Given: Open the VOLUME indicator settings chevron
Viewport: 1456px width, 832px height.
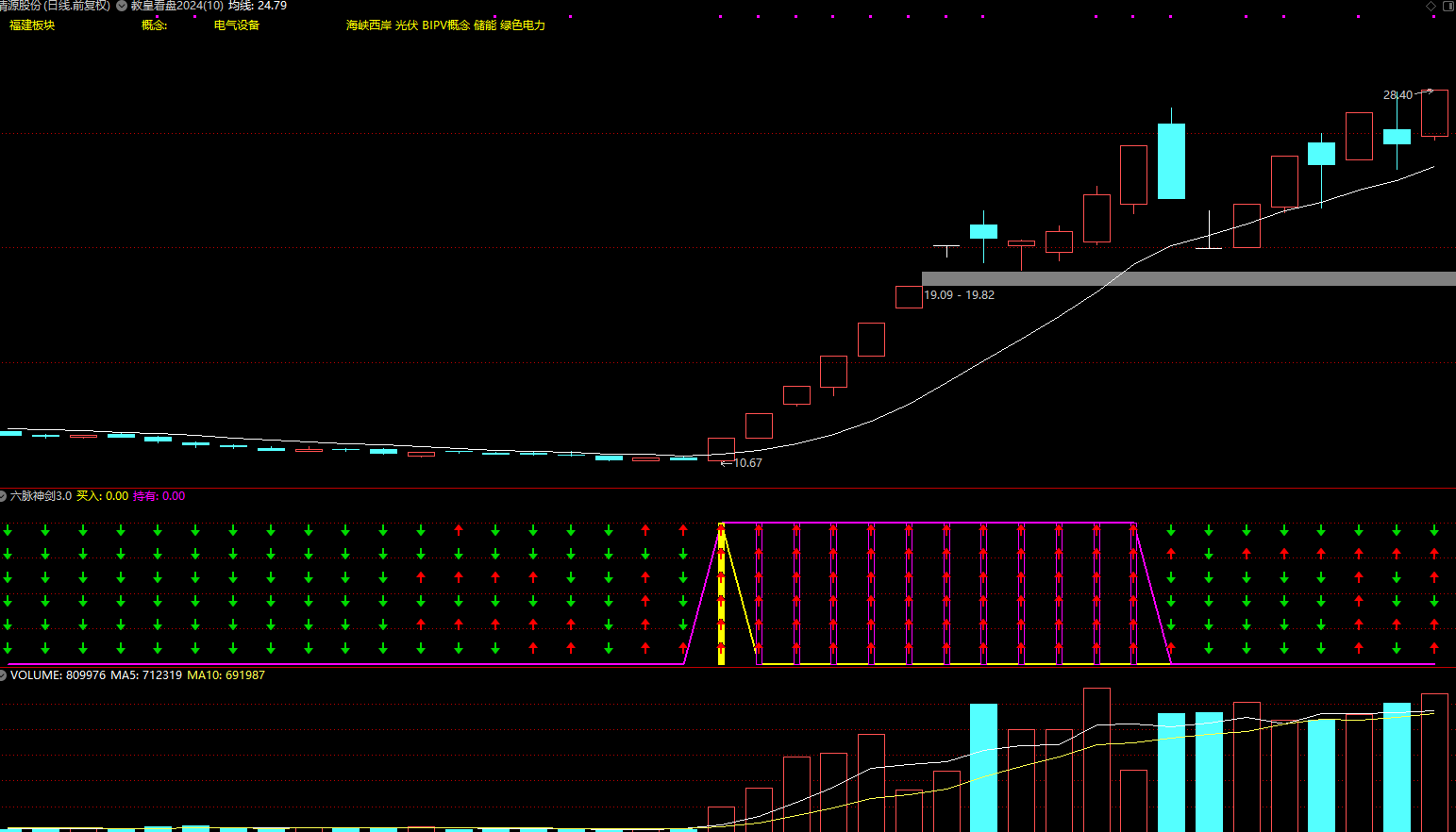Looking at the screenshot, I should 3,675.
